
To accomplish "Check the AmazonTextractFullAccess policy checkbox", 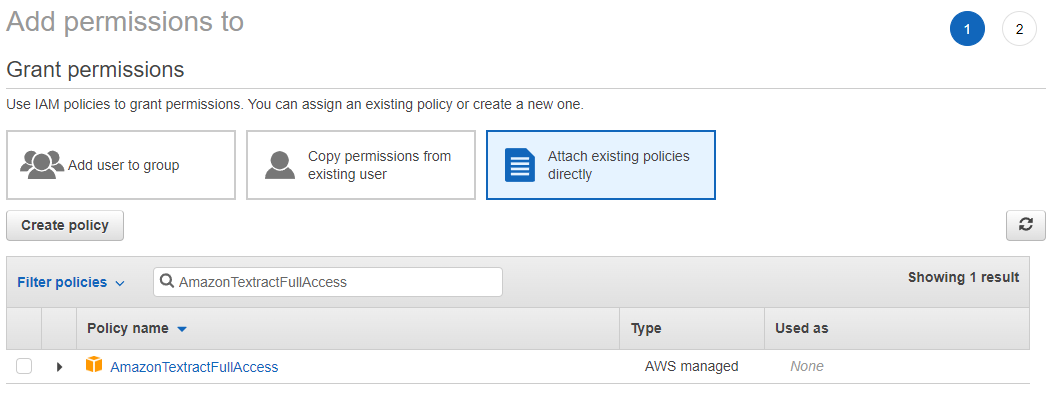I will [24, 366].
